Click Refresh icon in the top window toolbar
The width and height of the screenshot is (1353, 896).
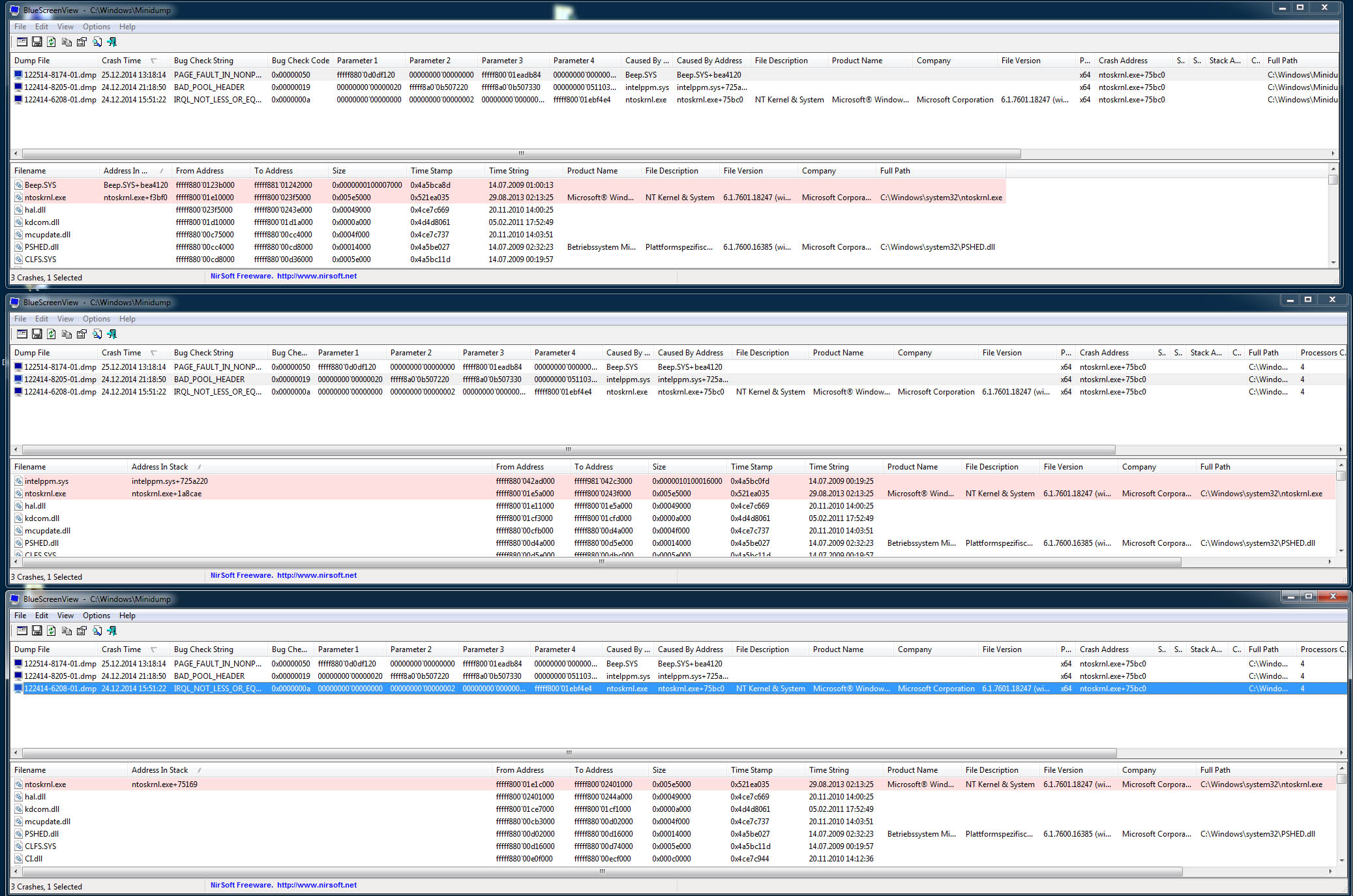[52, 42]
